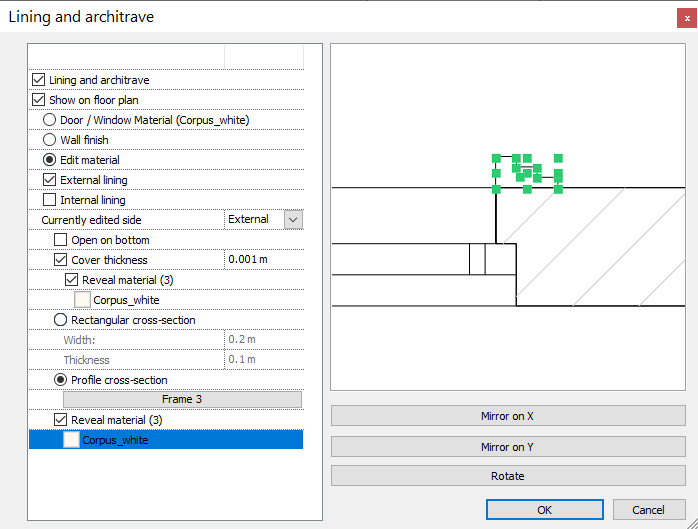Enable Open on bottom checkbox

tap(61, 240)
